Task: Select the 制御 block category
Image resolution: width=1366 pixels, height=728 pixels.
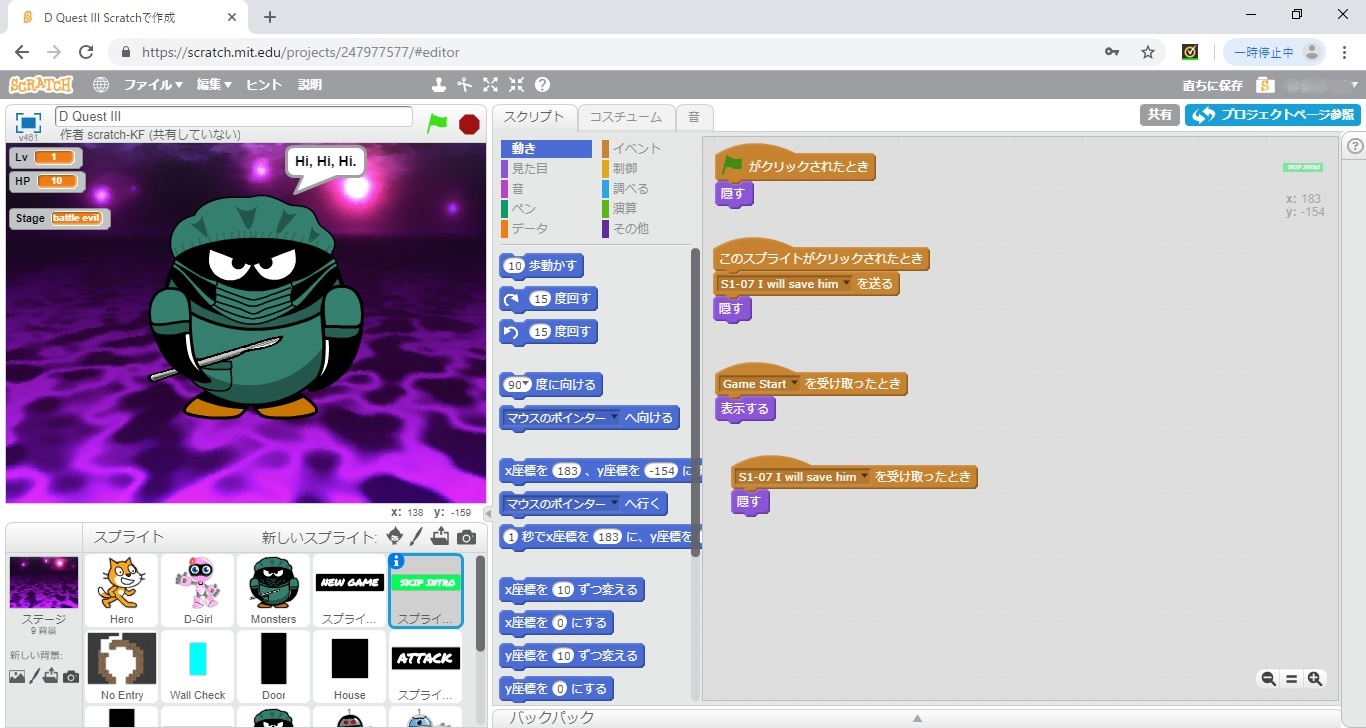Action: coord(625,169)
